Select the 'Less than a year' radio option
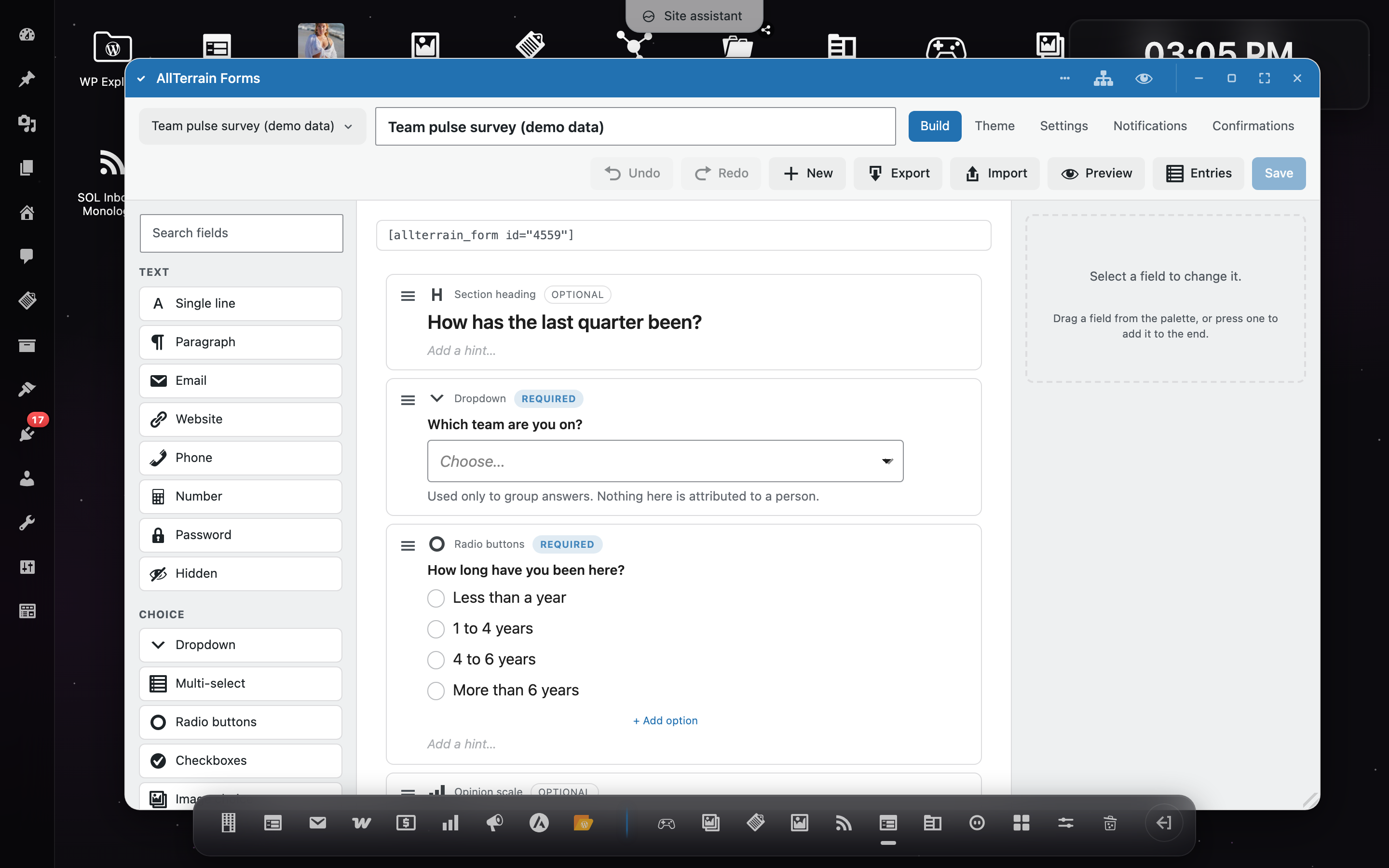1389x868 pixels. [x=436, y=598]
